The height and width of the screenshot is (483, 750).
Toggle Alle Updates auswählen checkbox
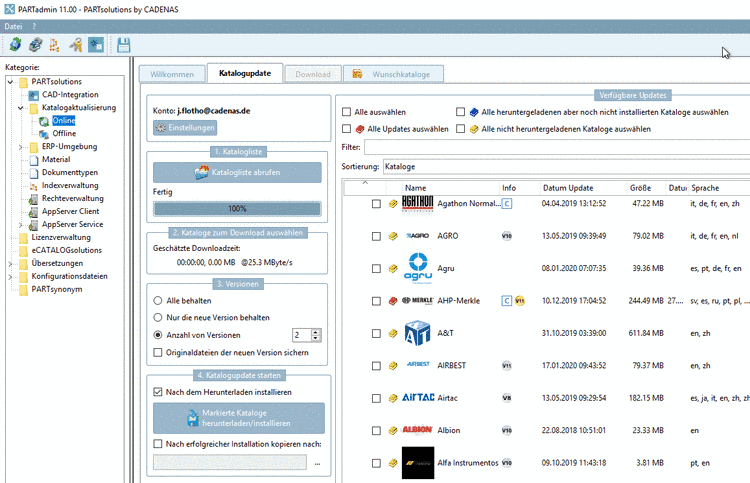click(346, 129)
